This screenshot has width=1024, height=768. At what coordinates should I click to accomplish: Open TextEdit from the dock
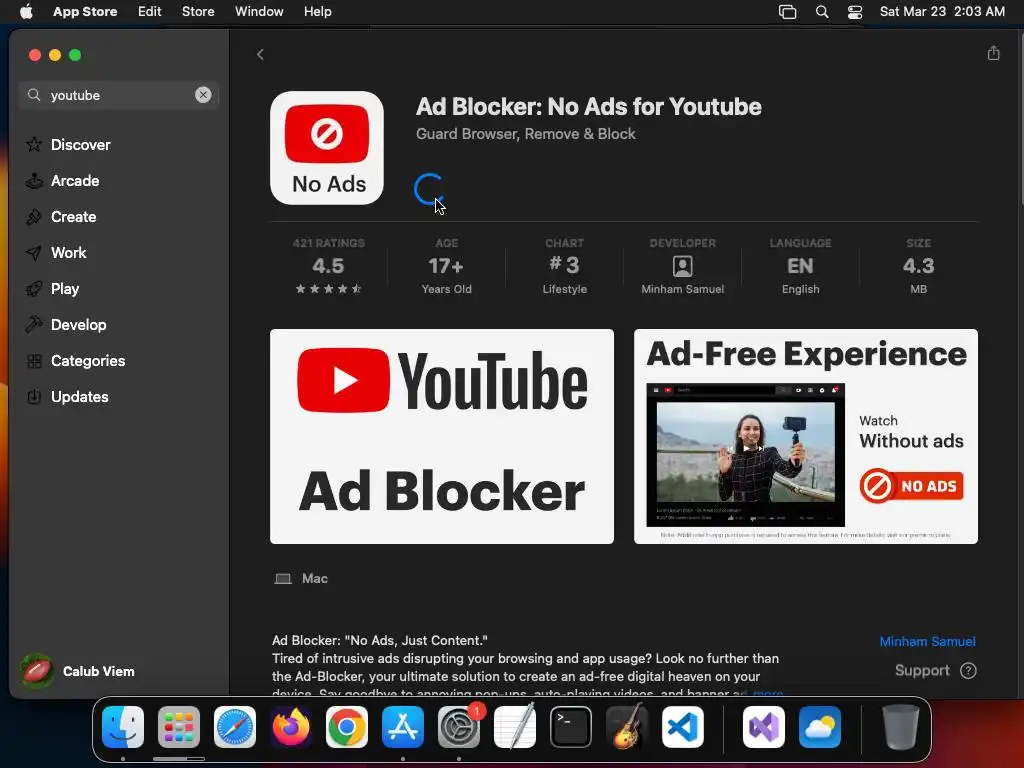point(515,727)
